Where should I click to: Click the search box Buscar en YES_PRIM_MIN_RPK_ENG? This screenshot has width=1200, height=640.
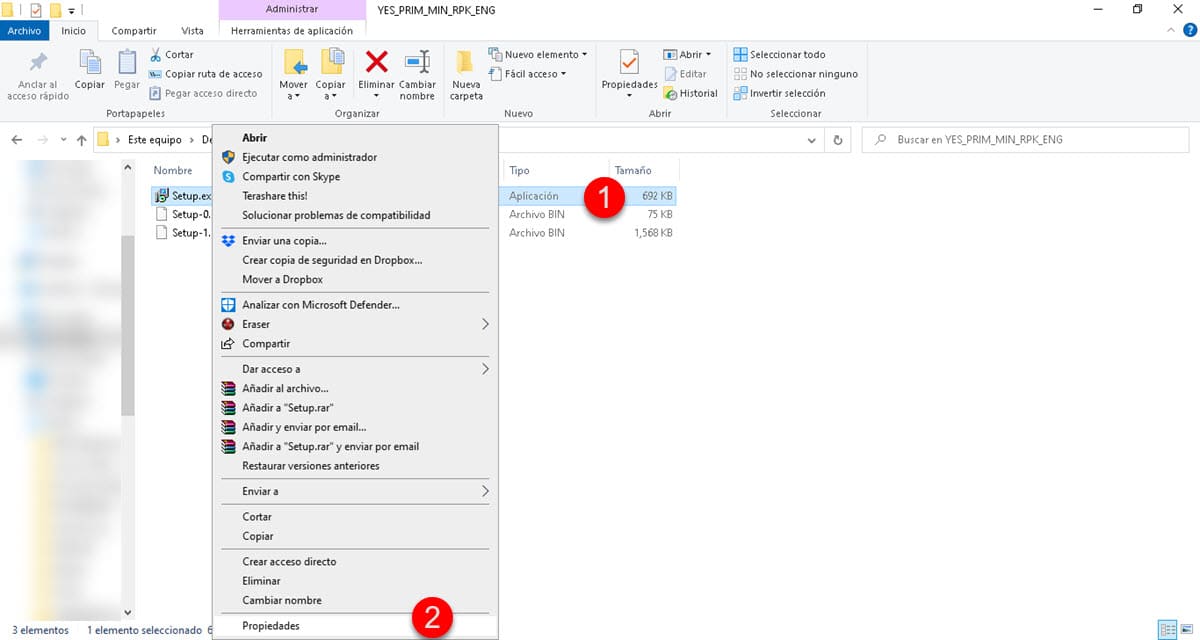(1030, 140)
